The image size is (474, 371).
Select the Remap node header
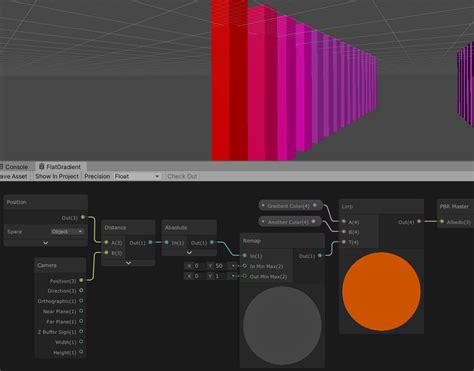coord(282,241)
